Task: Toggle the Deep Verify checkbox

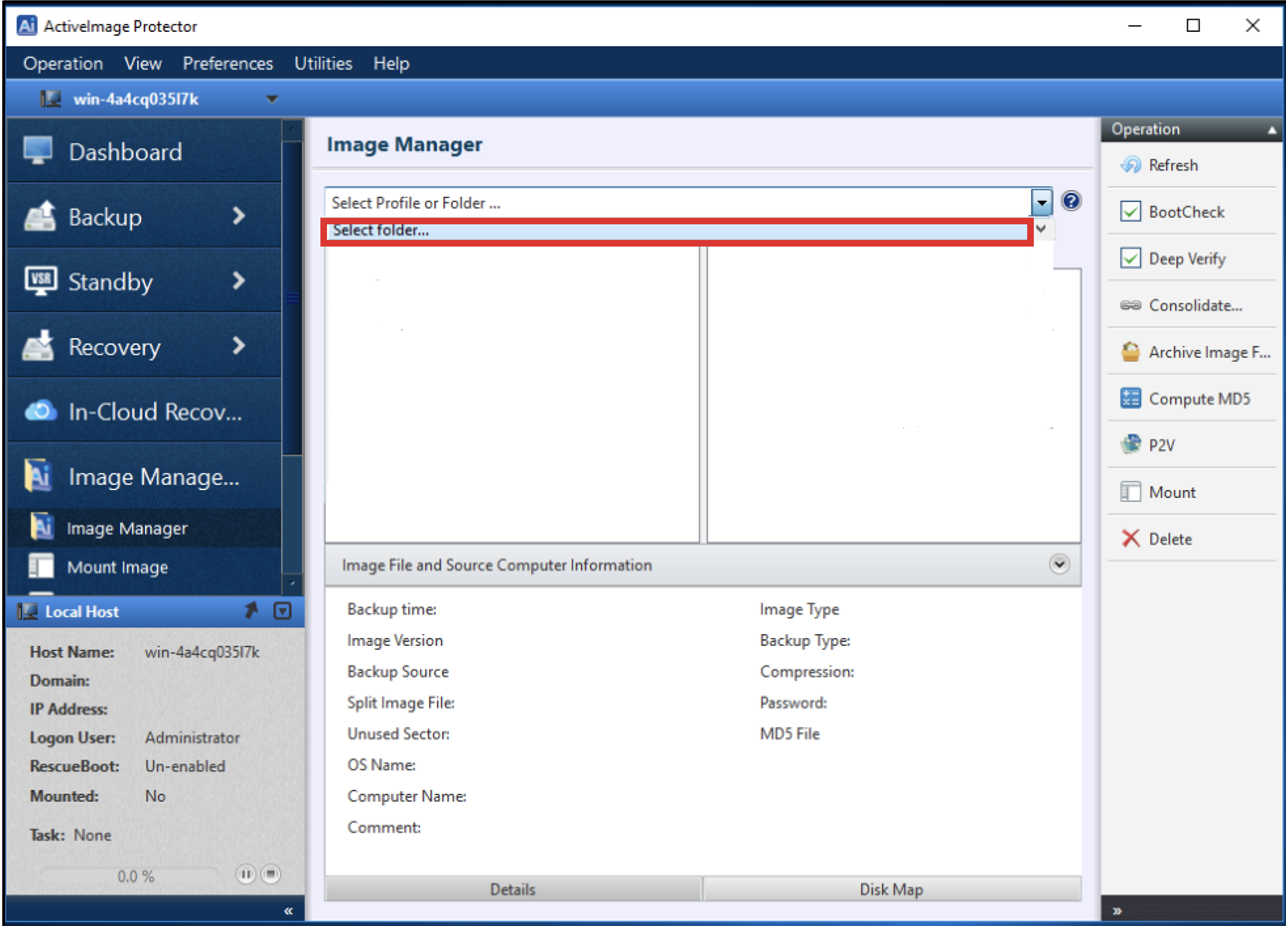Action: click(x=1131, y=259)
